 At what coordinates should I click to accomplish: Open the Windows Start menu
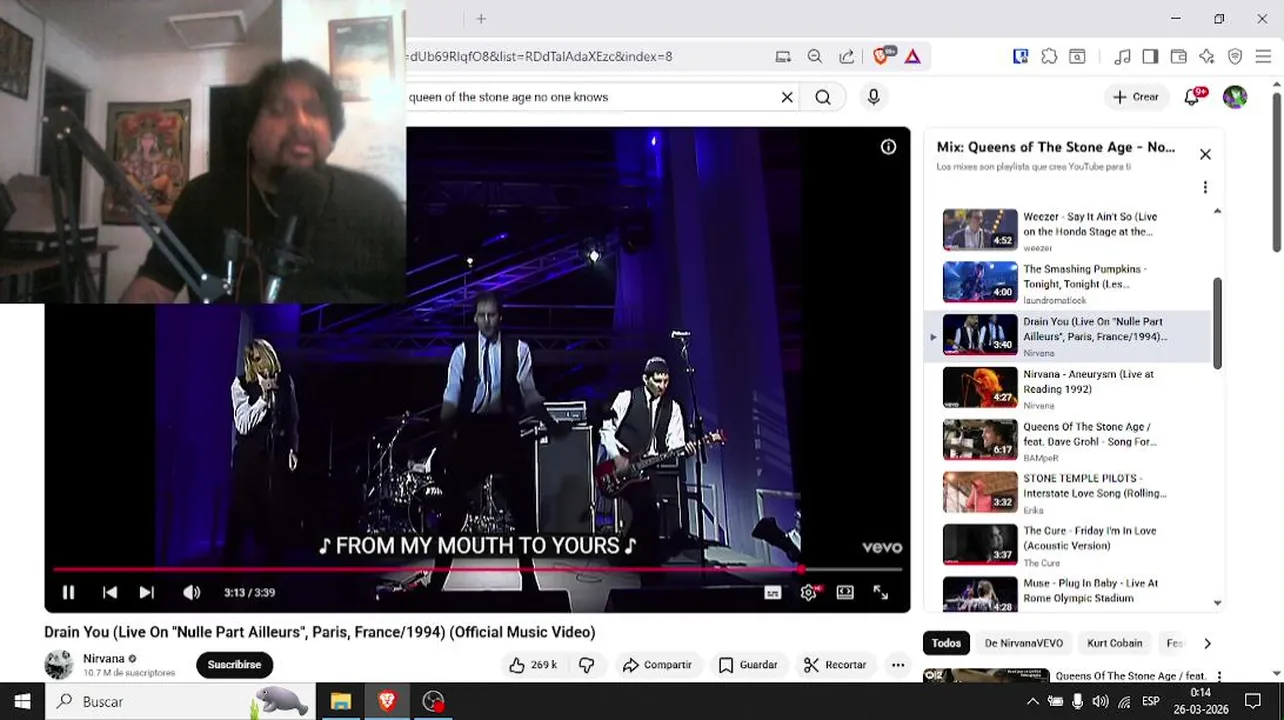(x=22, y=701)
